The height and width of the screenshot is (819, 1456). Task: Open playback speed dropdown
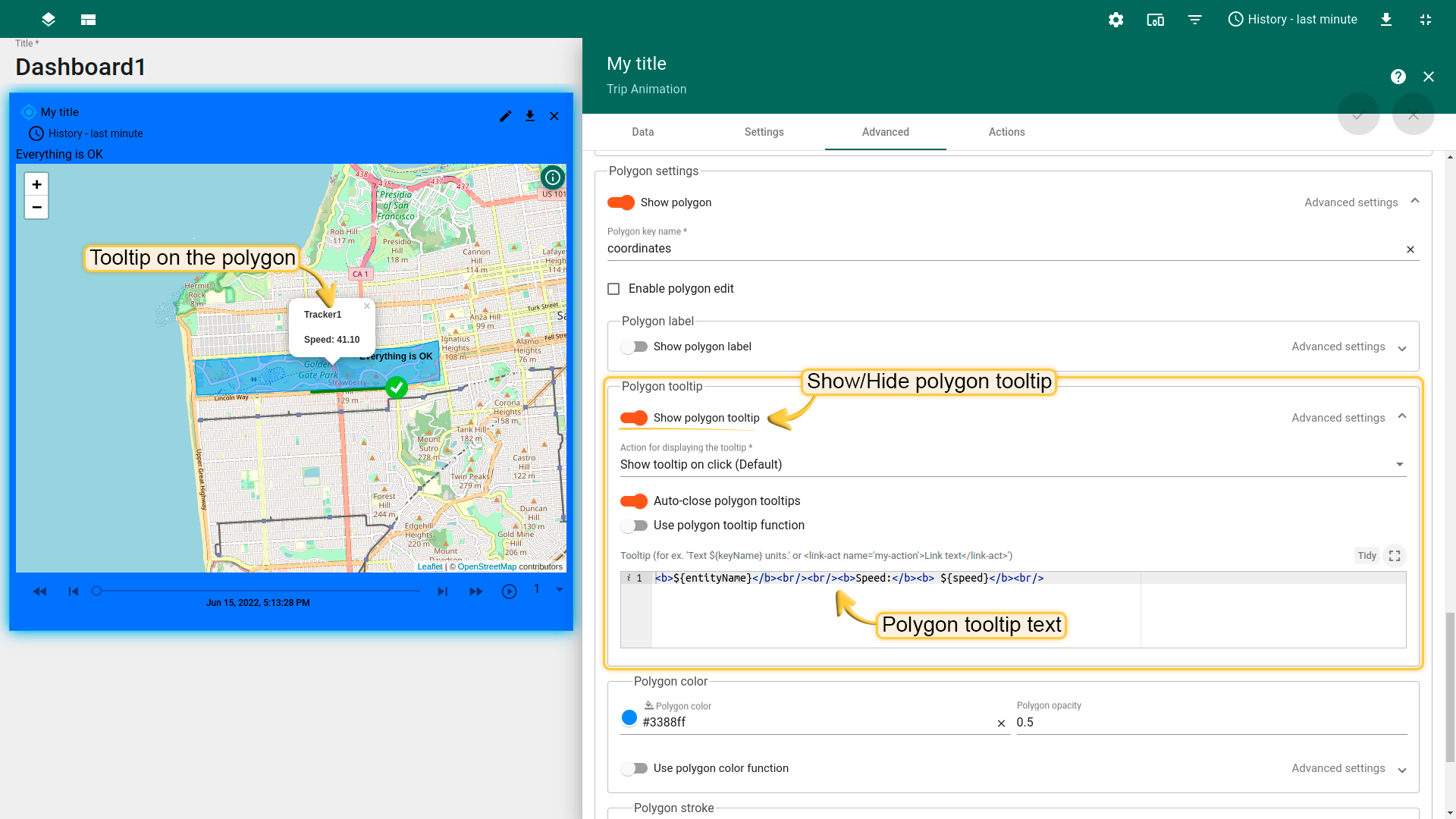pyautogui.click(x=548, y=589)
